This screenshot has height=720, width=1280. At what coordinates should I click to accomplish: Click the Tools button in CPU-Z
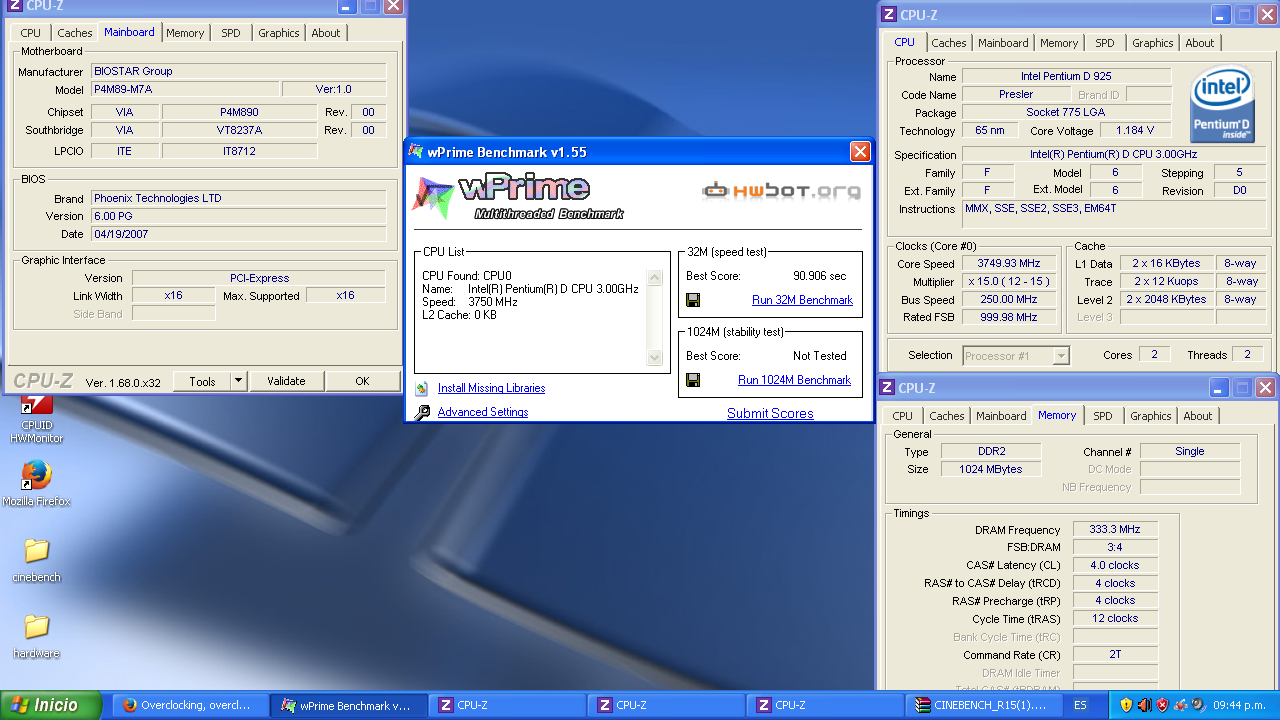(x=202, y=381)
